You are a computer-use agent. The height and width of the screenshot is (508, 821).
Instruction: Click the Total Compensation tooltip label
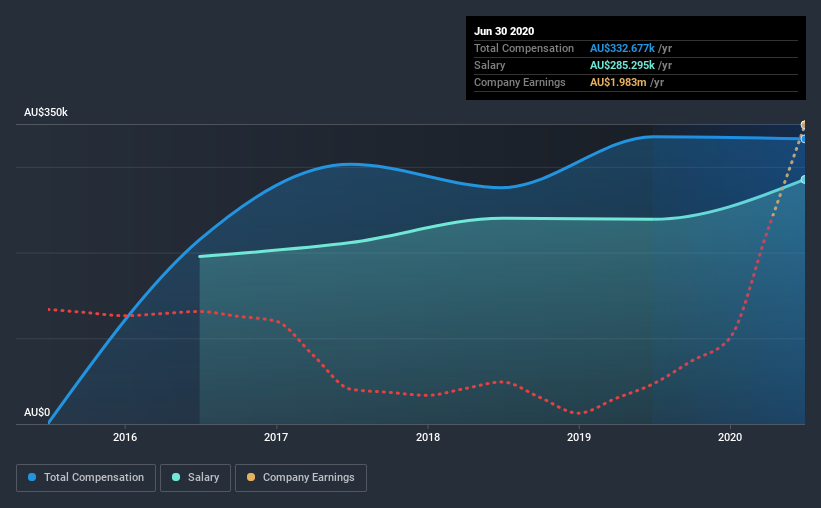click(524, 48)
